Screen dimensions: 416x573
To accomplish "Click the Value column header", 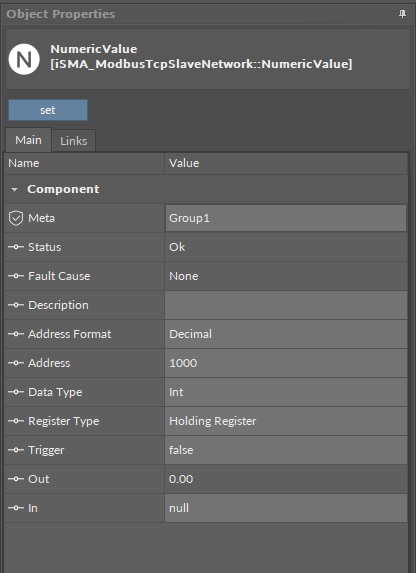I will (286, 163).
